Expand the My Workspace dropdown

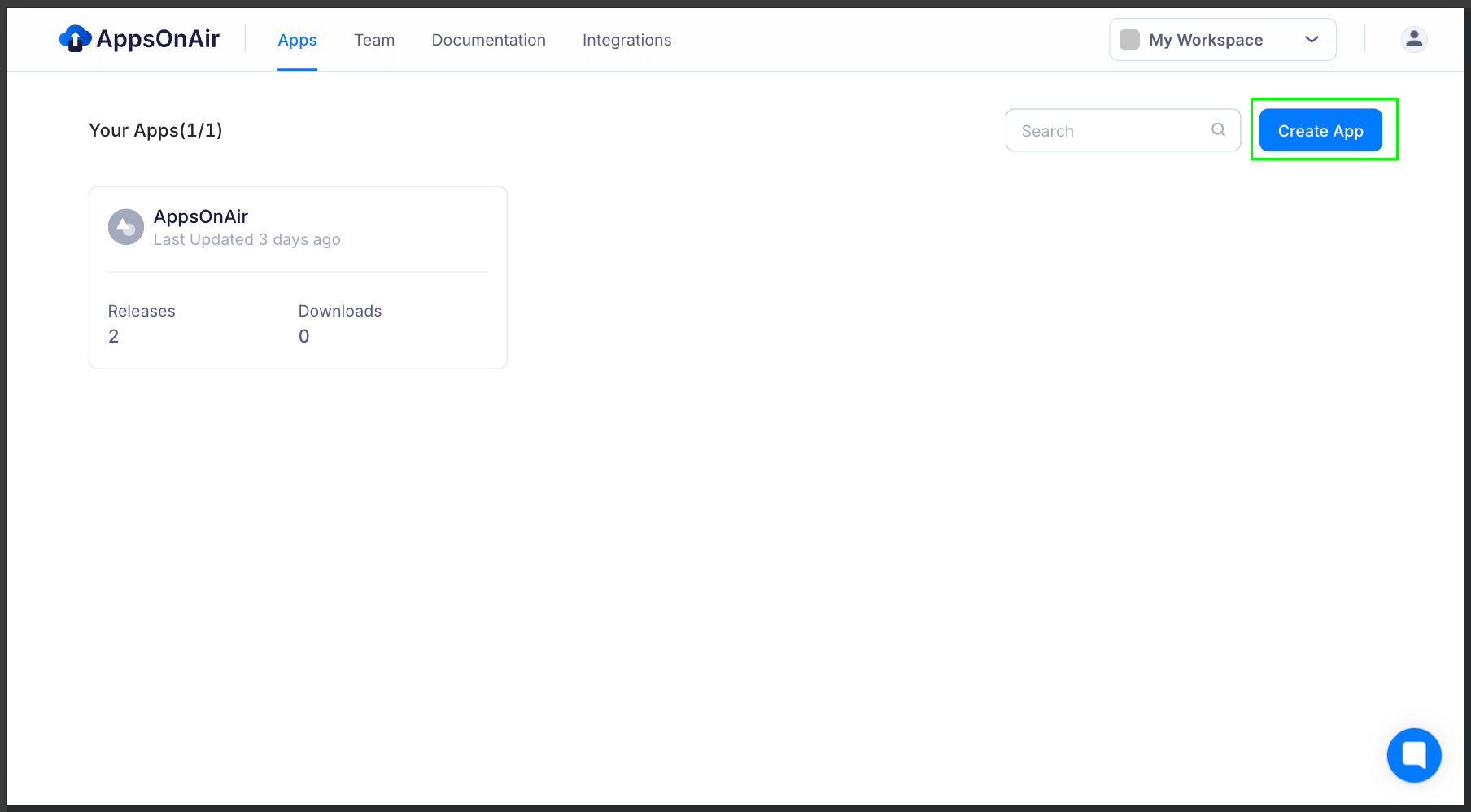click(1223, 39)
